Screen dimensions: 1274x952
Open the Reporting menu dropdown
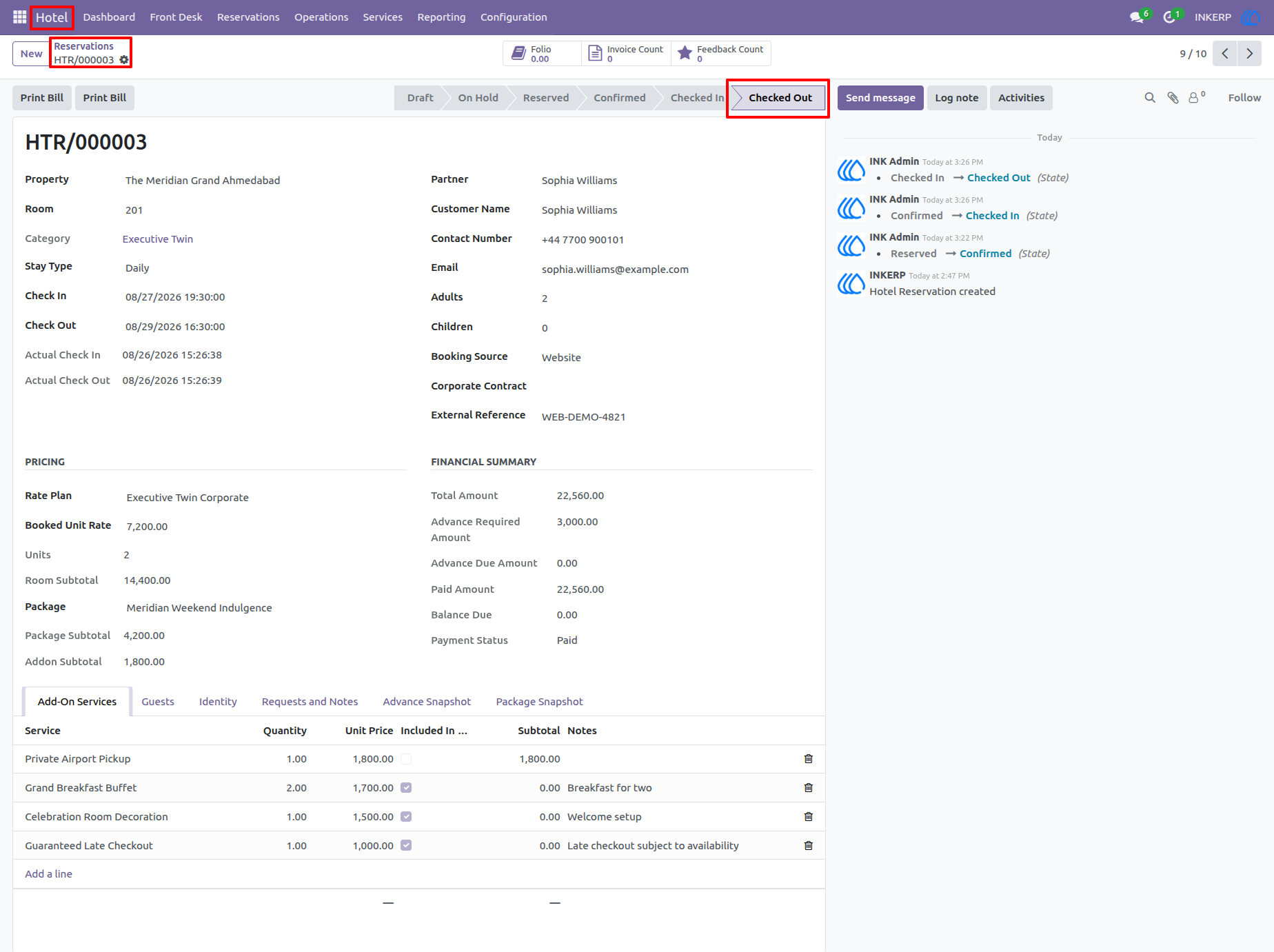click(441, 17)
